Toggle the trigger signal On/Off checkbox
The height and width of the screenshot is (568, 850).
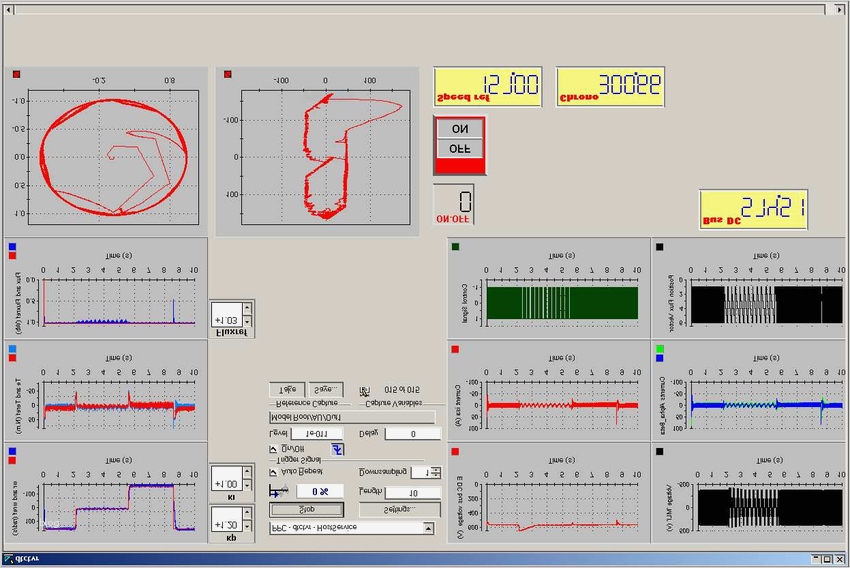tap(275, 451)
